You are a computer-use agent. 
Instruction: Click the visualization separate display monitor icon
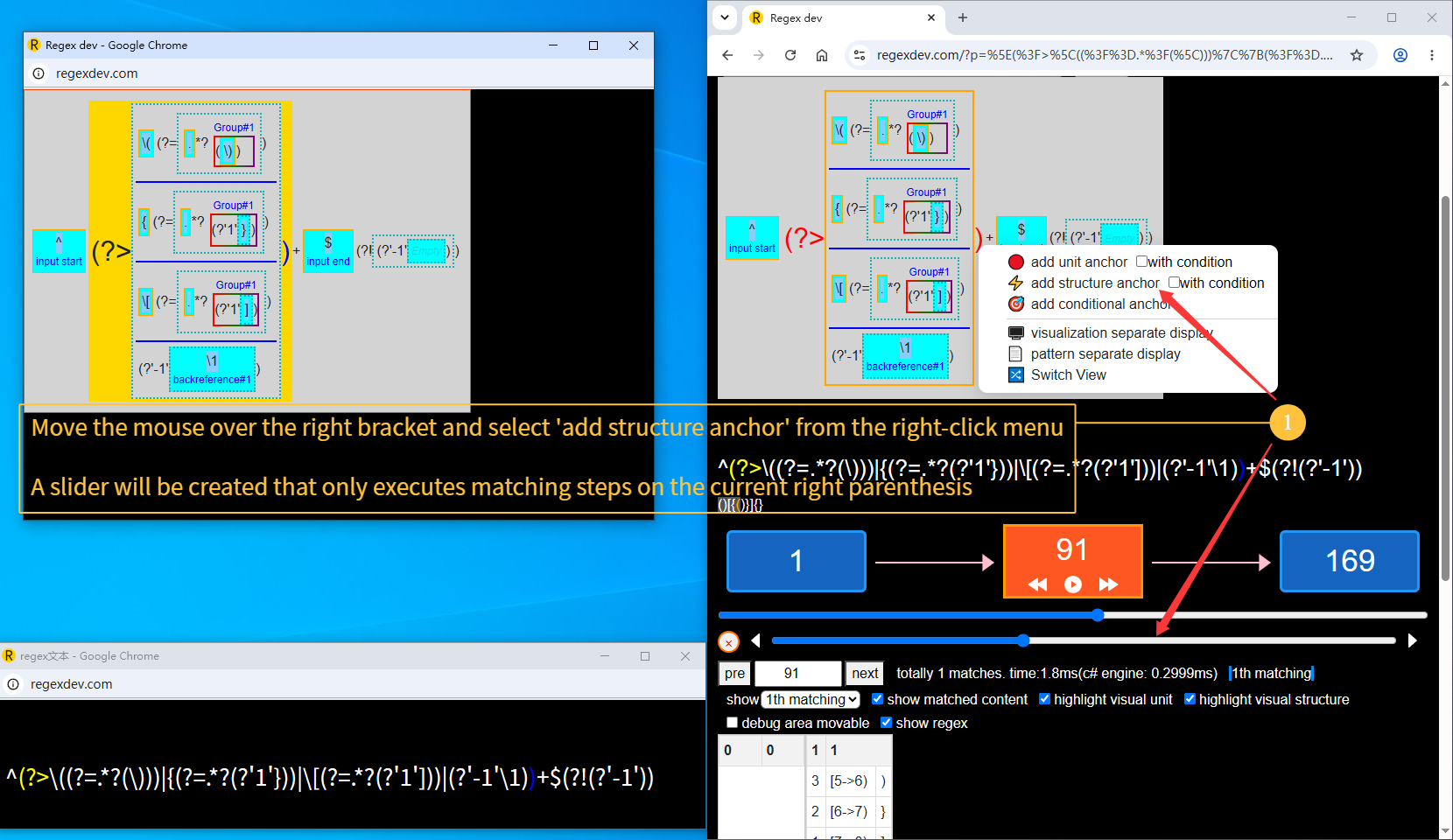coord(1016,332)
